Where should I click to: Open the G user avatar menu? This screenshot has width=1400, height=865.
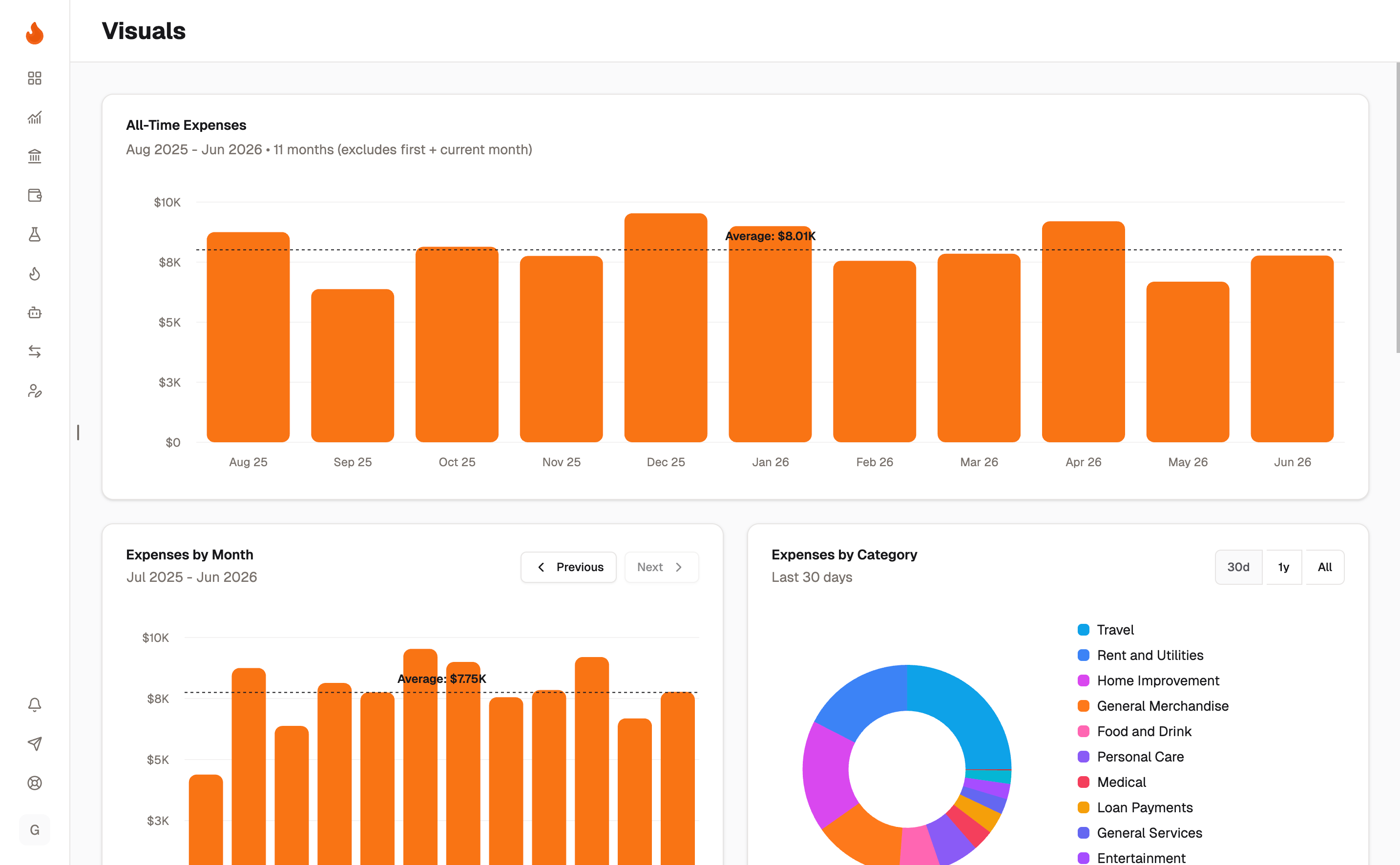[35, 829]
